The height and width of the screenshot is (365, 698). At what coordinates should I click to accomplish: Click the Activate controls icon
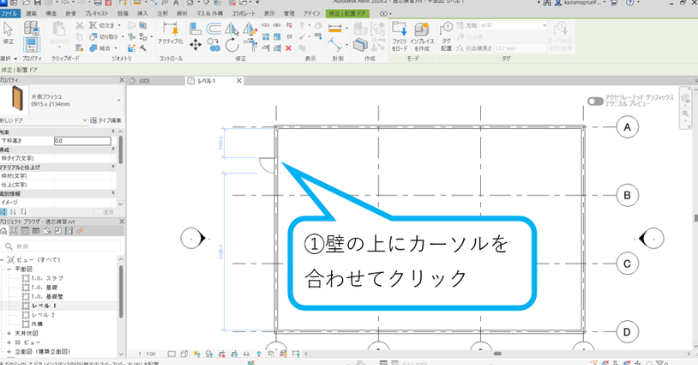click(170, 29)
